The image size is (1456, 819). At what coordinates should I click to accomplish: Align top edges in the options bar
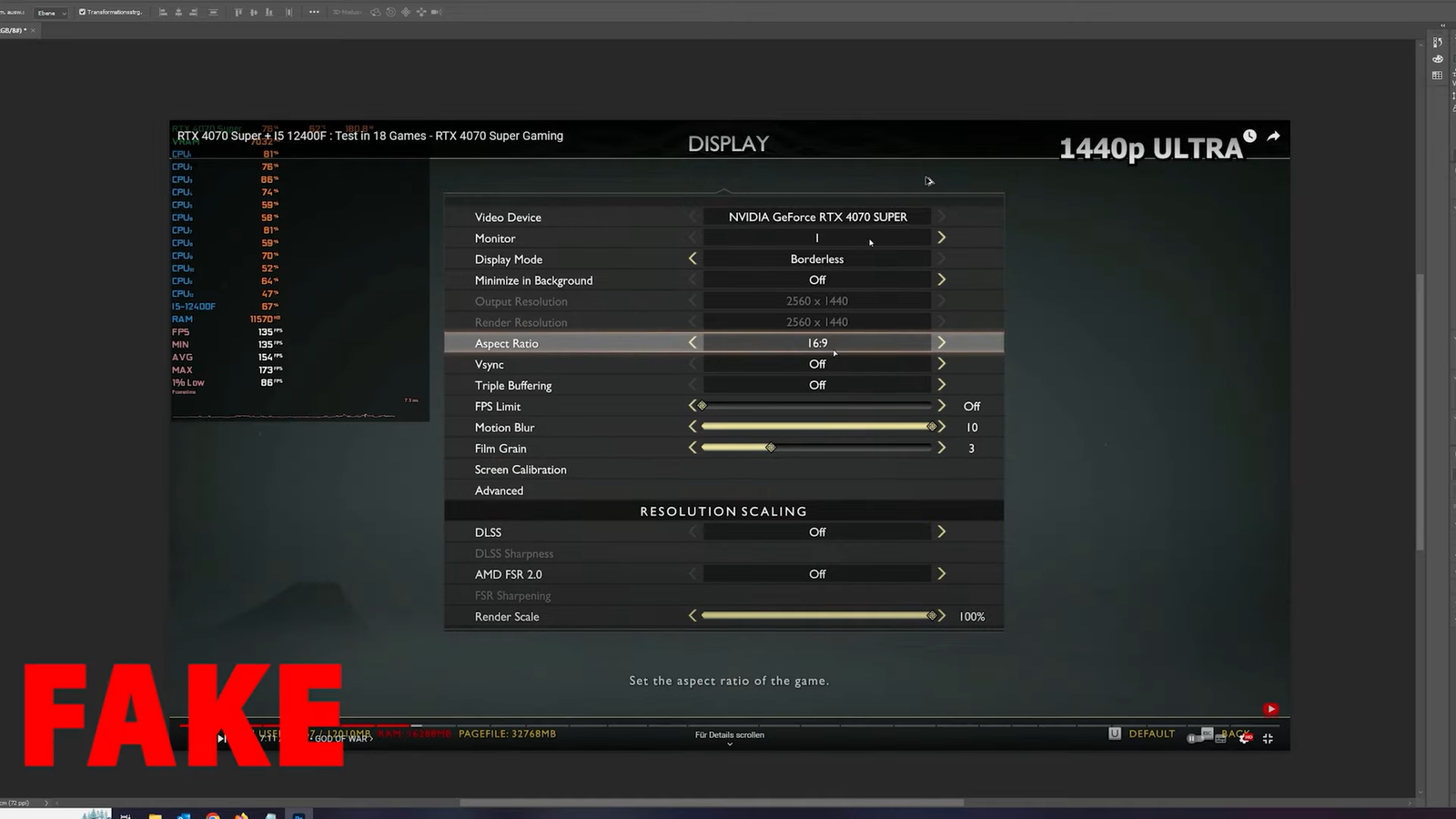[238, 12]
